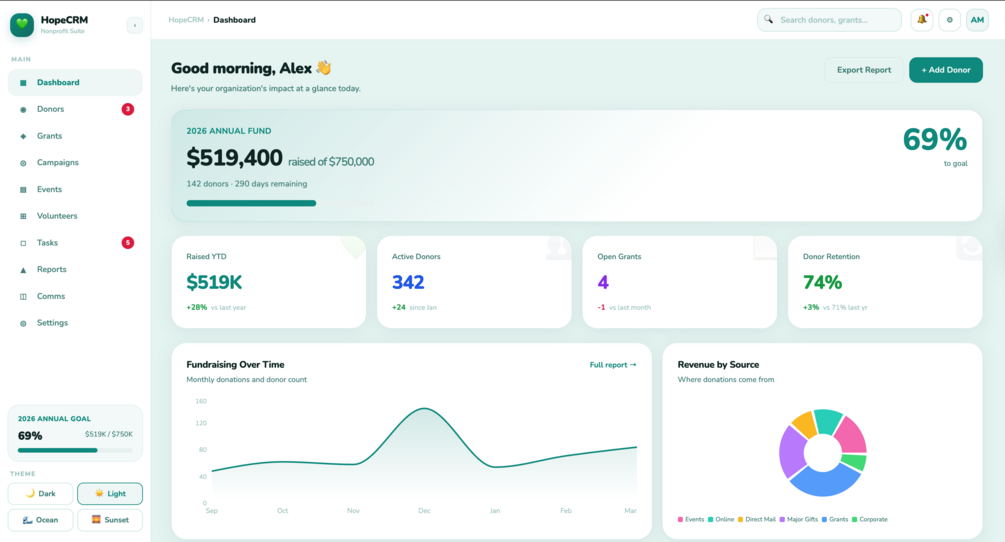Click the HopeCRM green heart logo
Viewport: 1005px width, 542px height.
pos(22,24)
